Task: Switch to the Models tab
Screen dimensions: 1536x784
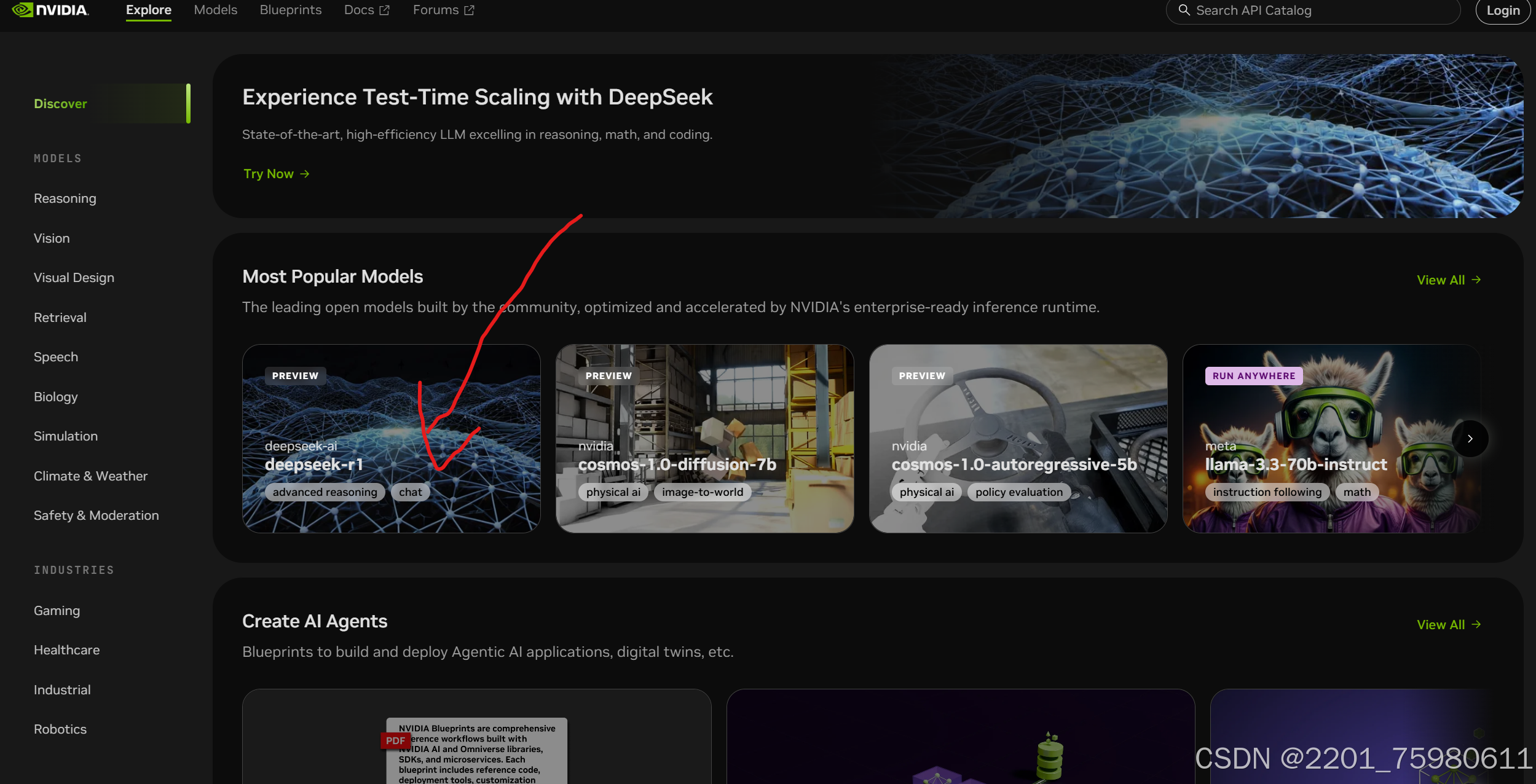Action: click(x=215, y=10)
